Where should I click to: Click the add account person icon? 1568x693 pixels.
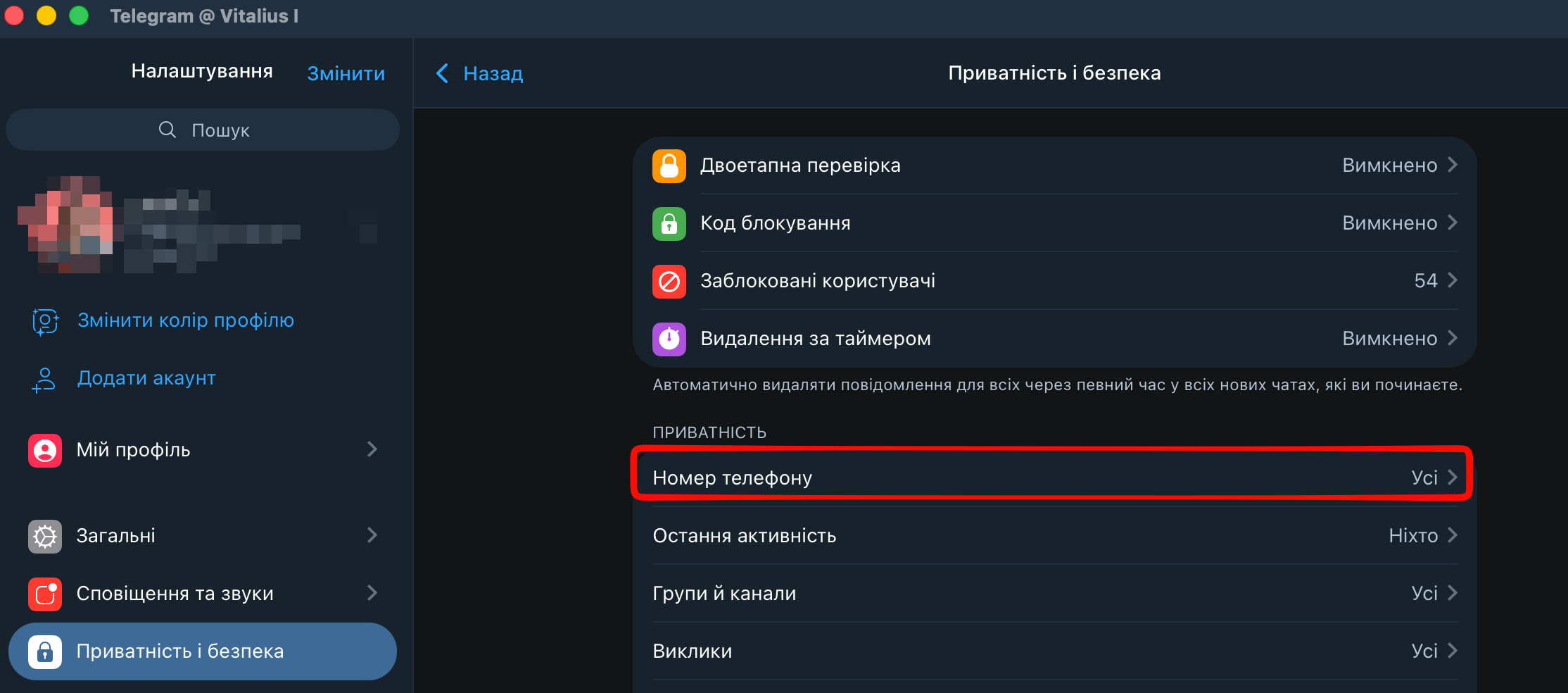pyautogui.click(x=44, y=379)
